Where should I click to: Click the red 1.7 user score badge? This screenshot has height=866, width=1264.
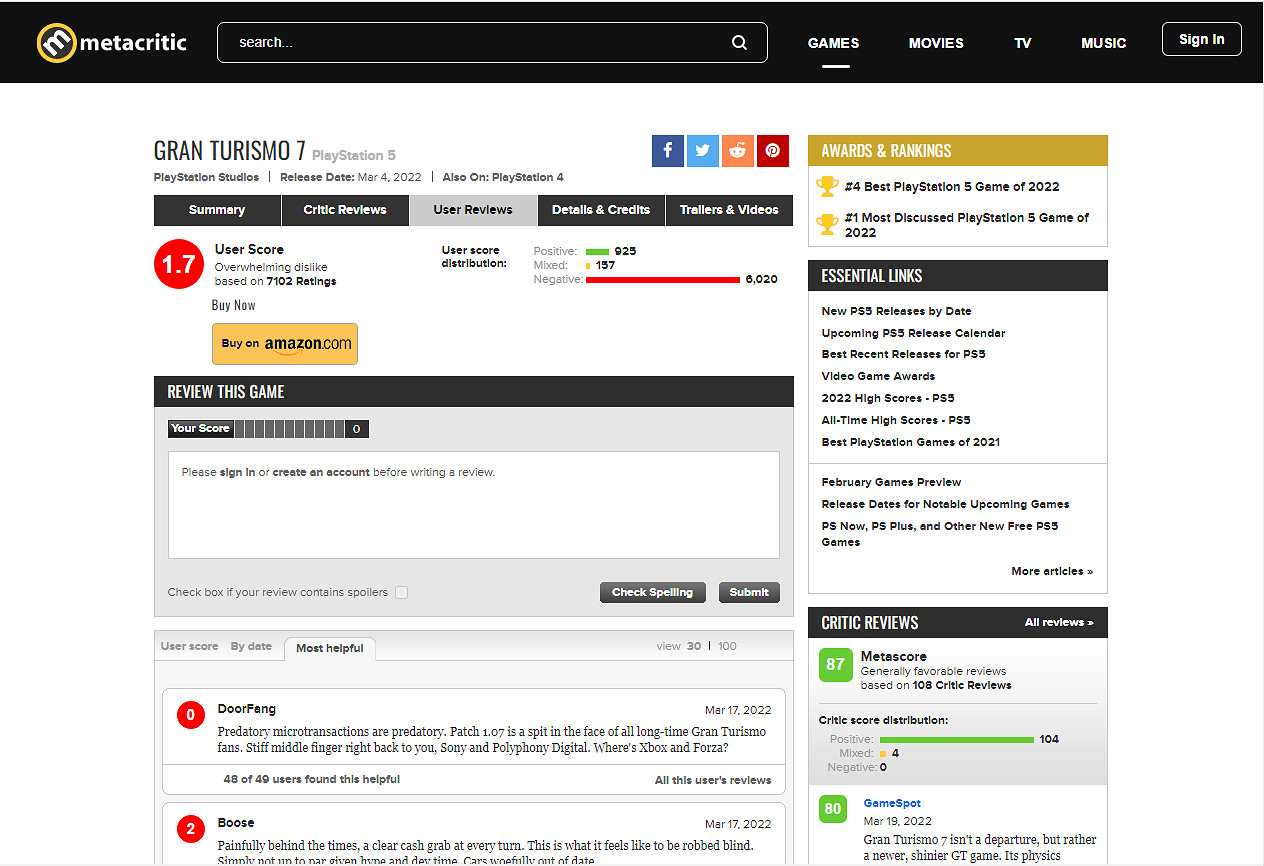click(178, 265)
